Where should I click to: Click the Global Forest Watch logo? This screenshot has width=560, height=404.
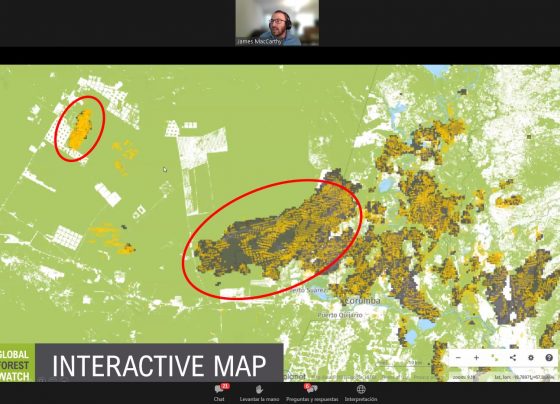pos(17,364)
